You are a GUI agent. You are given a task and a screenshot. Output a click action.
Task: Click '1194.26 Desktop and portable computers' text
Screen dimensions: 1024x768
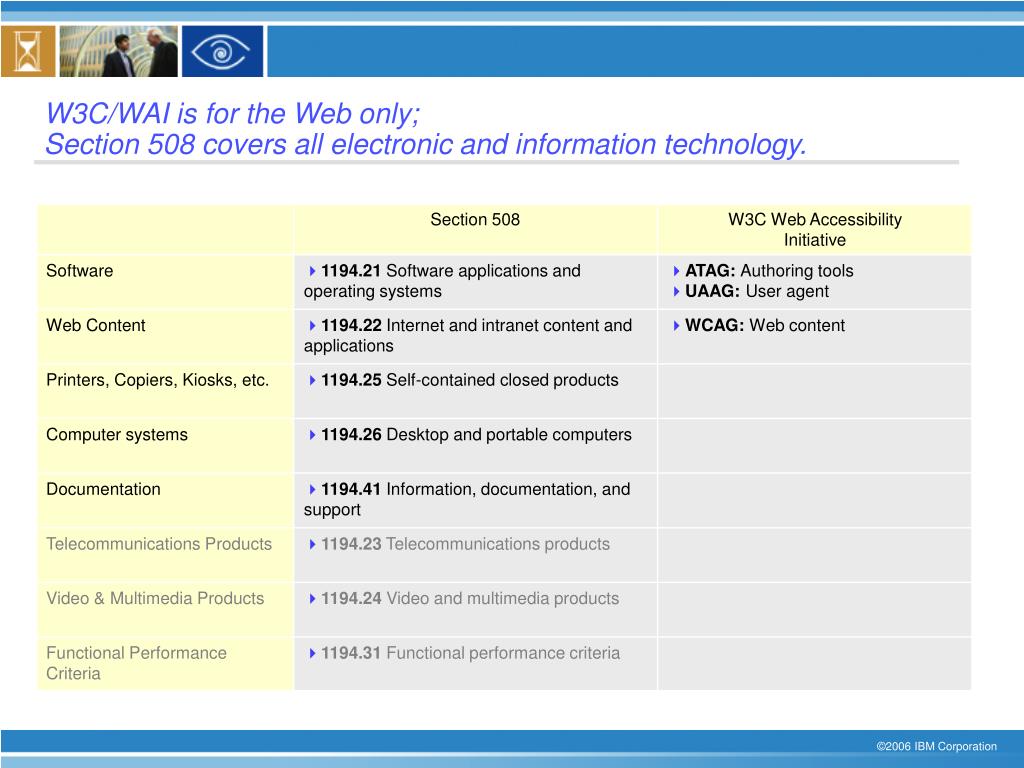point(476,435)
